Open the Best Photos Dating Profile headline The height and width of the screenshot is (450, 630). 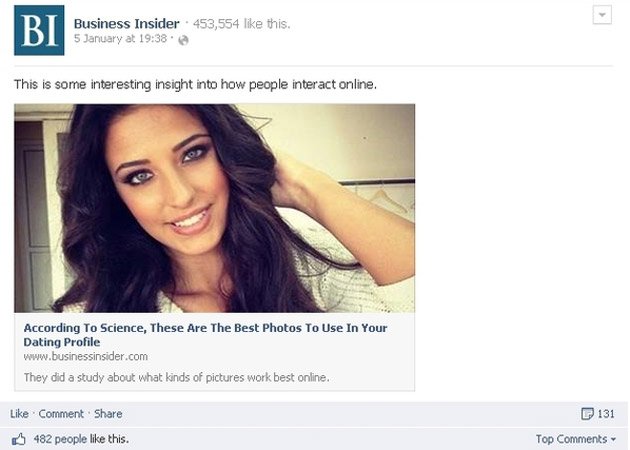(x=205, y=335)
